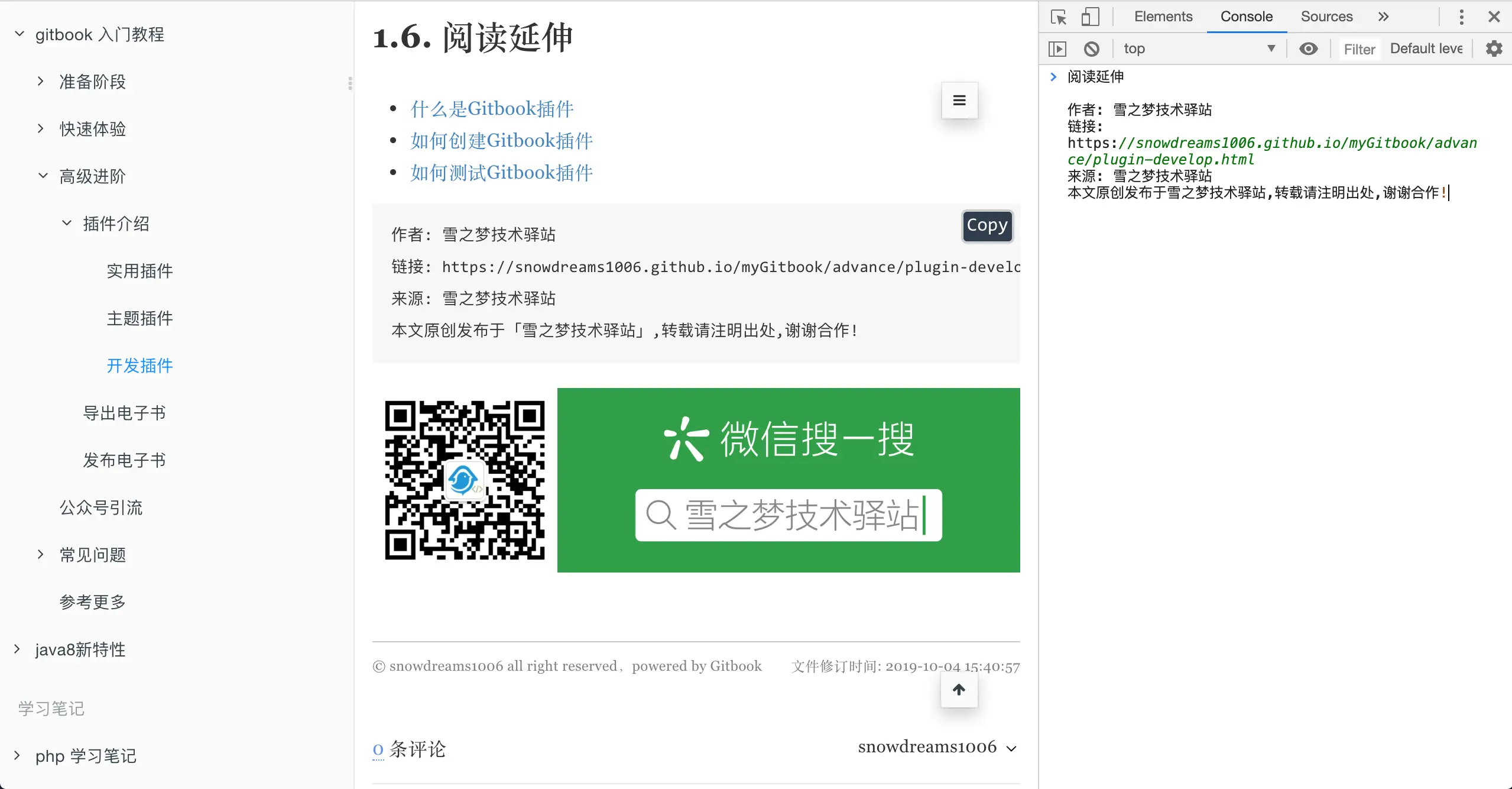Click the back-to-top arrow
This screenshot has width=1512, height=789.
[958, 690]
